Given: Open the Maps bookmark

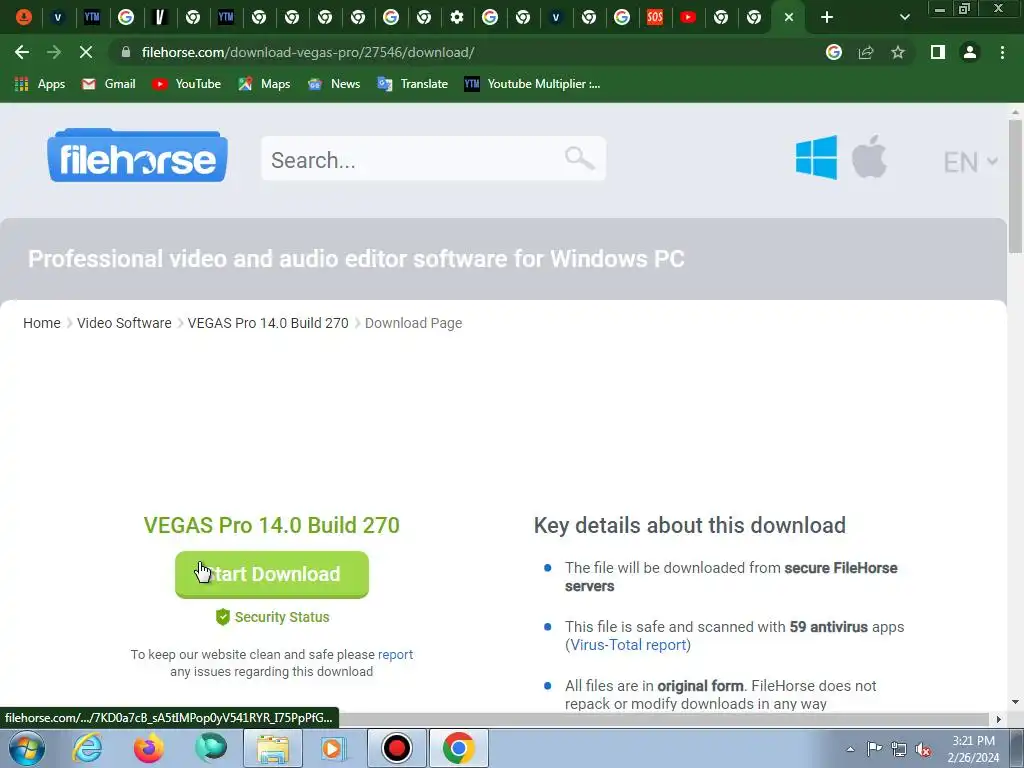Looking at the screenshot, I should click(264, 84).
